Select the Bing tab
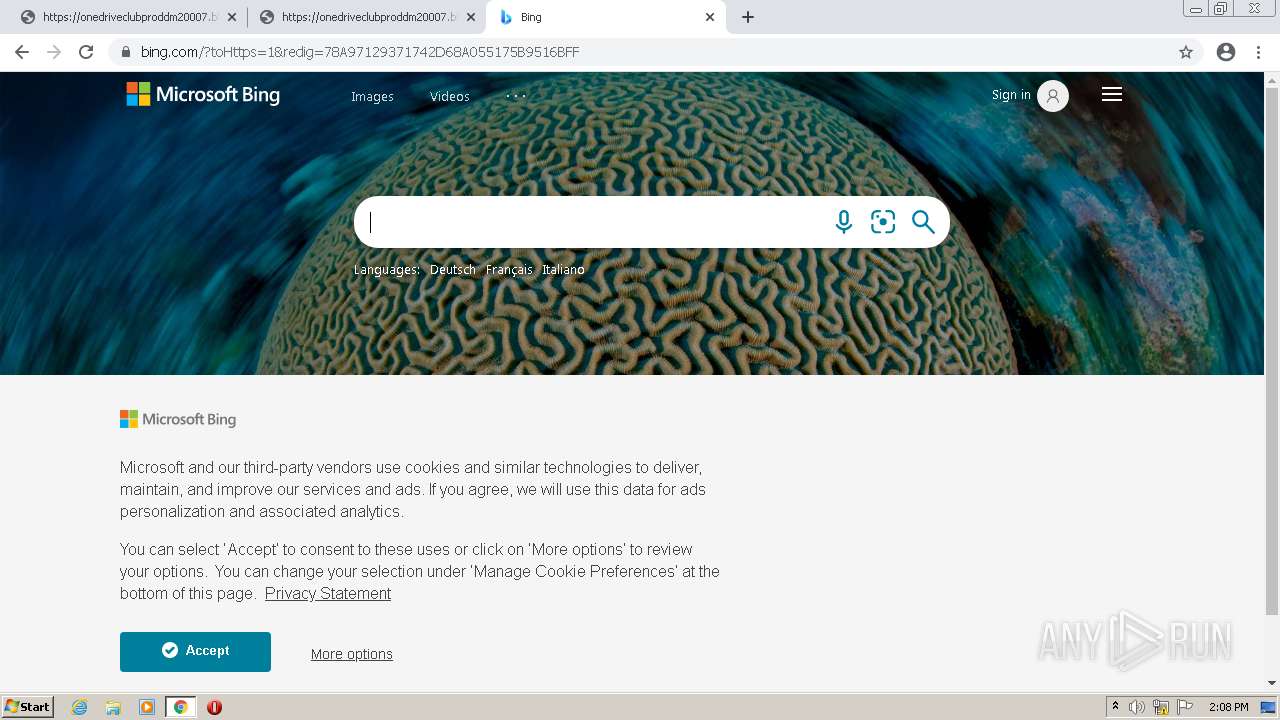Screen dimensions: 1280x720 (606, 17)
